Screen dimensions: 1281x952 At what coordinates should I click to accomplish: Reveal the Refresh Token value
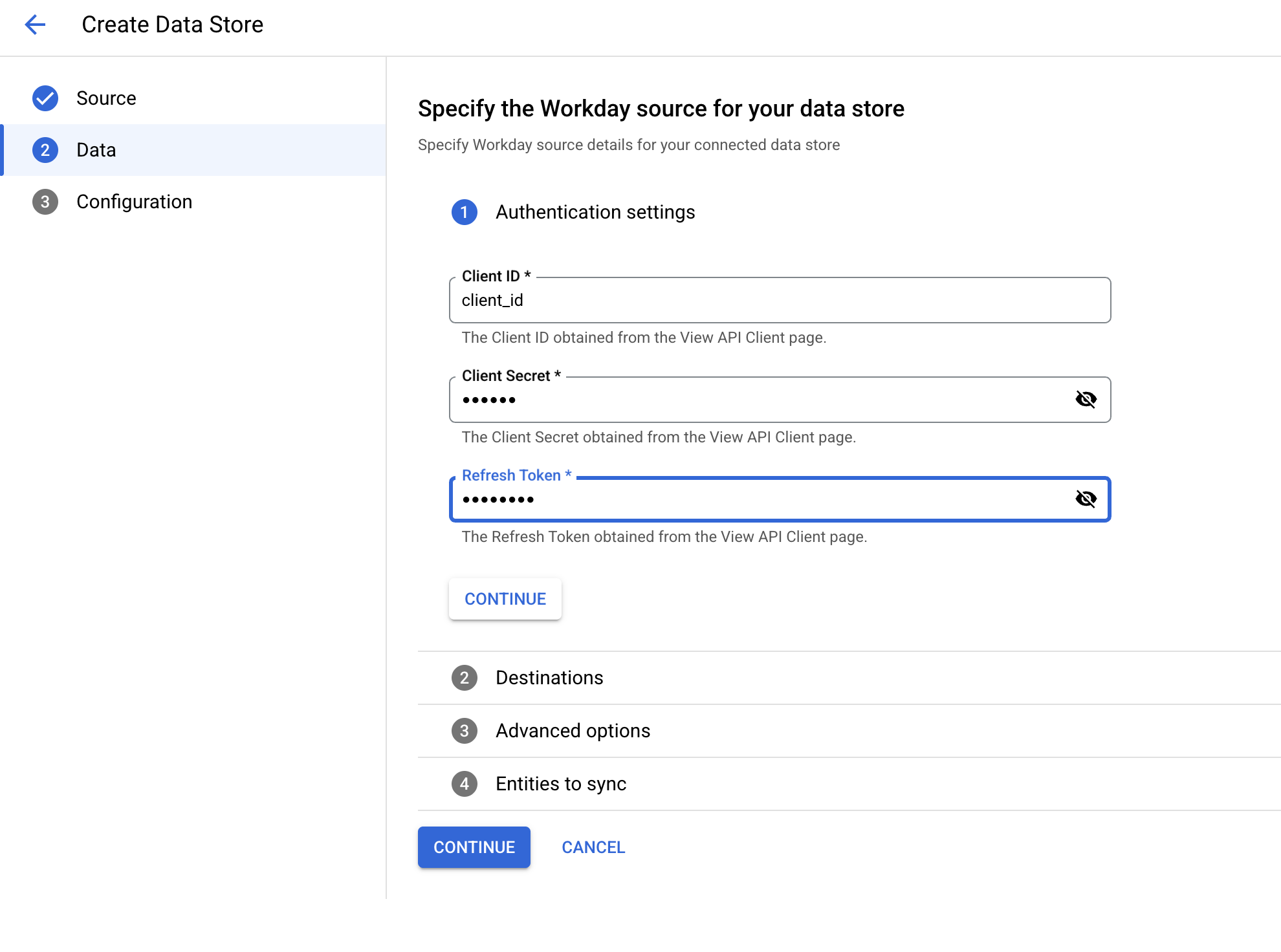1086,499
